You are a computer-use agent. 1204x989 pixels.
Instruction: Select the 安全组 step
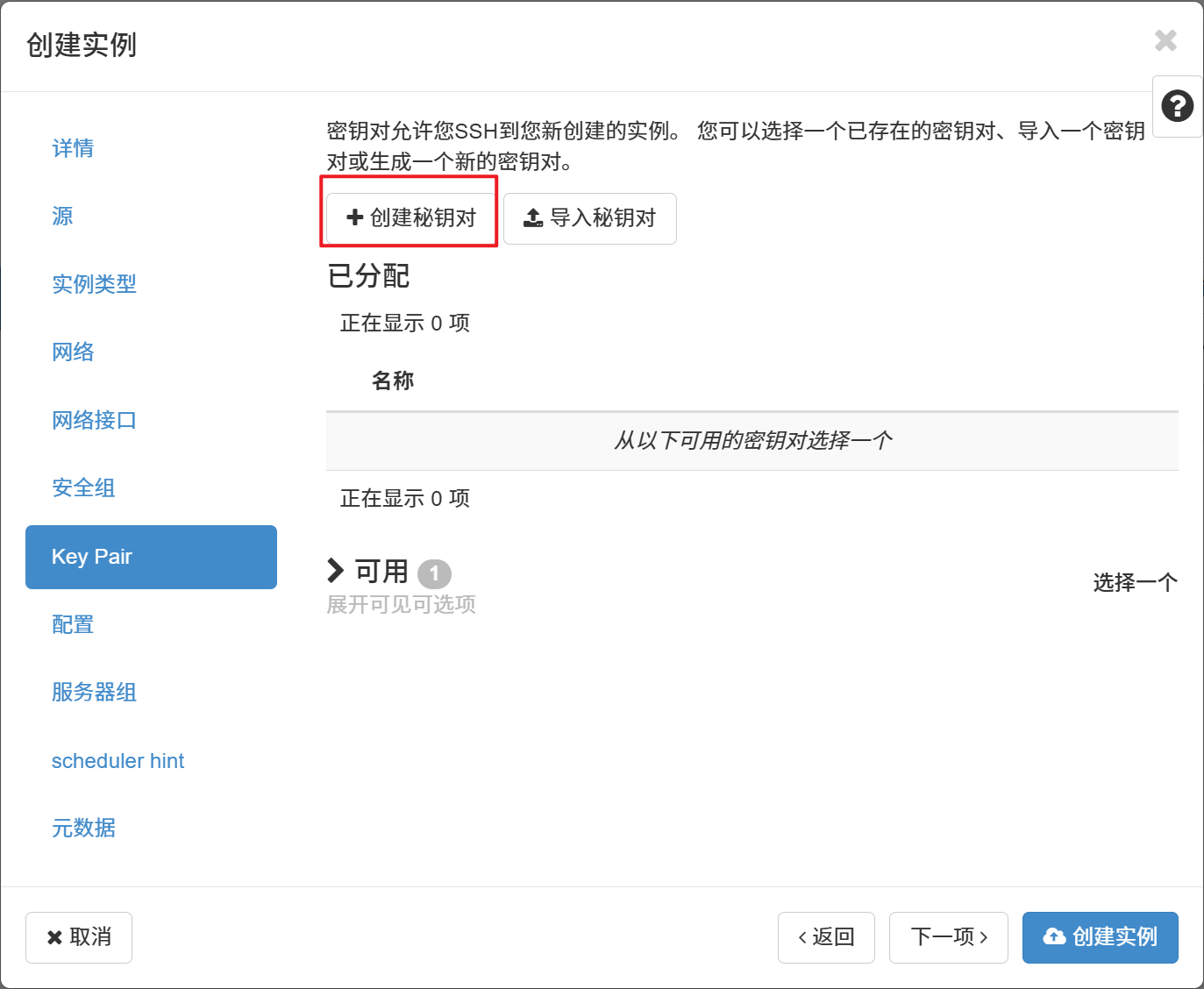(83, 487)
